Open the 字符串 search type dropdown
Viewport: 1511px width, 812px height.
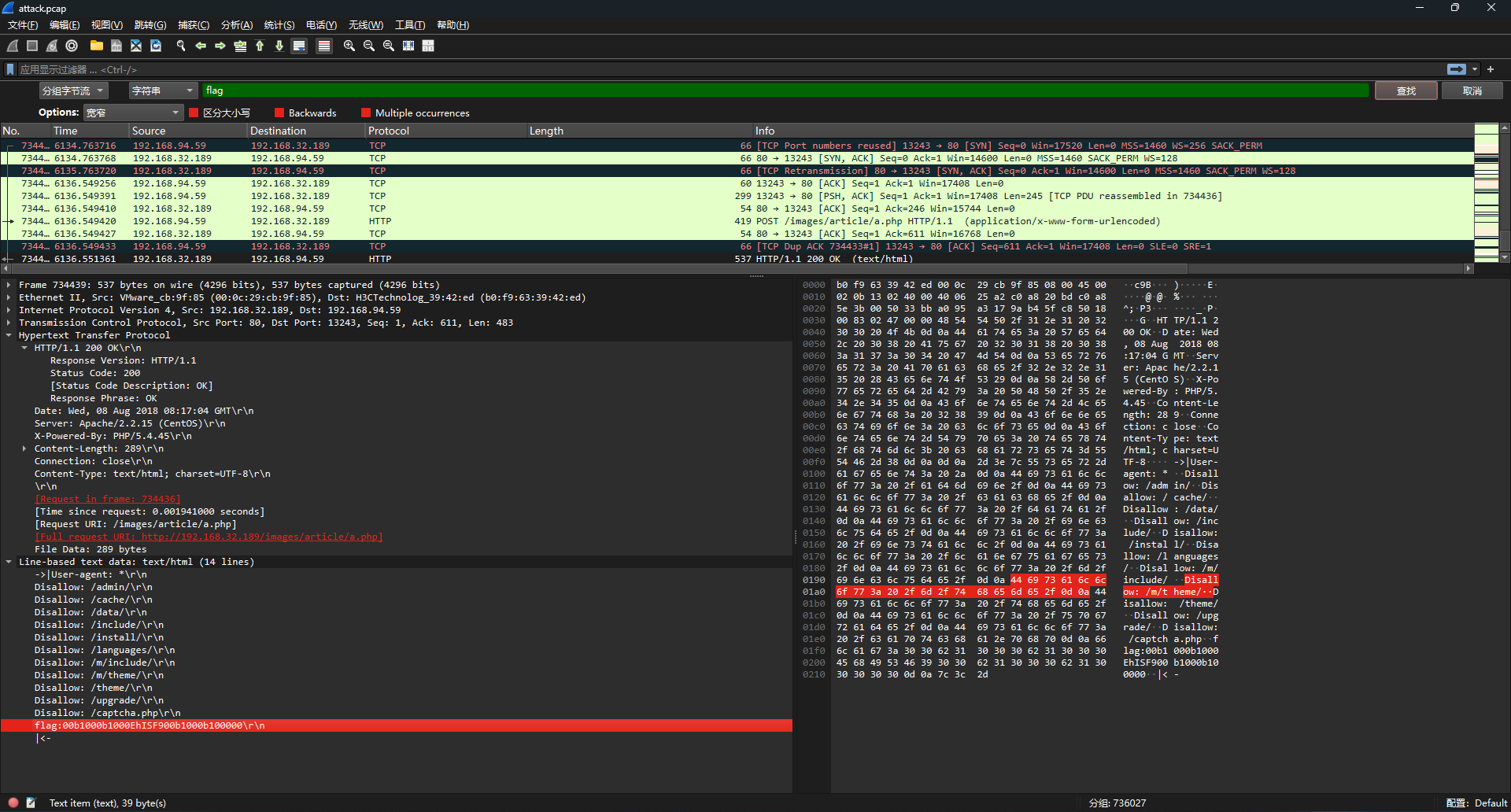tap(163, 90)
